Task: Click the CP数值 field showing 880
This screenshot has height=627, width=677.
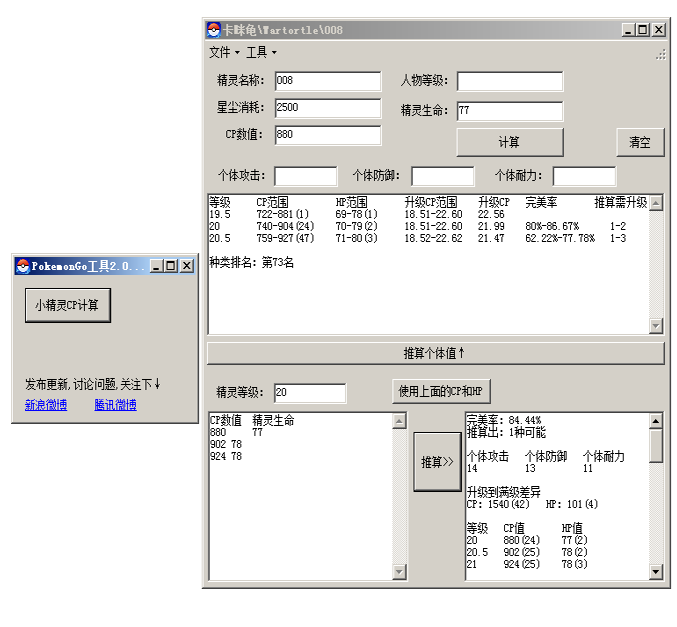Action: click(328, 135)
